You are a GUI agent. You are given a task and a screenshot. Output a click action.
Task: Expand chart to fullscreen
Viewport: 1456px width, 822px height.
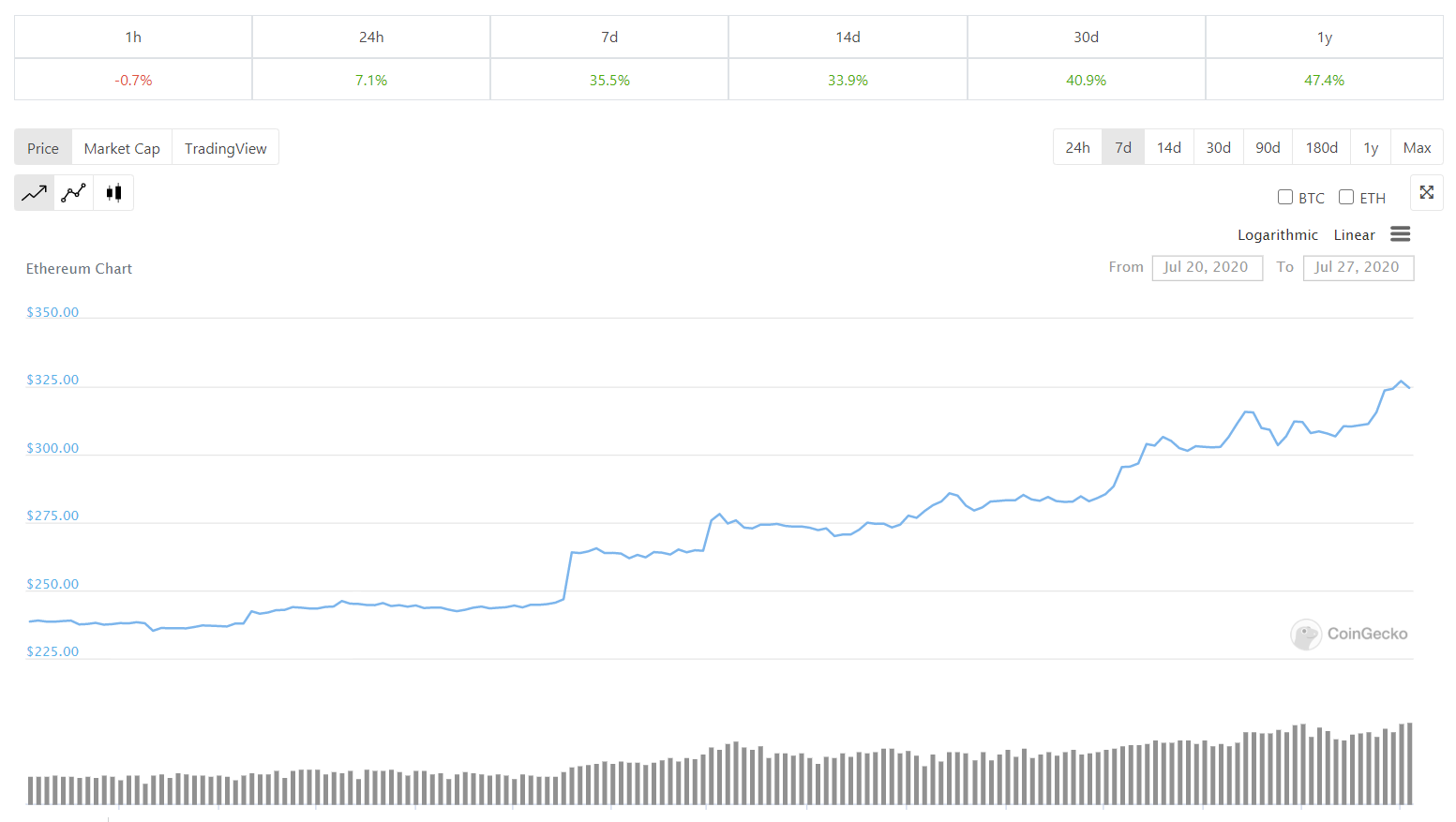pos(1426,193)
